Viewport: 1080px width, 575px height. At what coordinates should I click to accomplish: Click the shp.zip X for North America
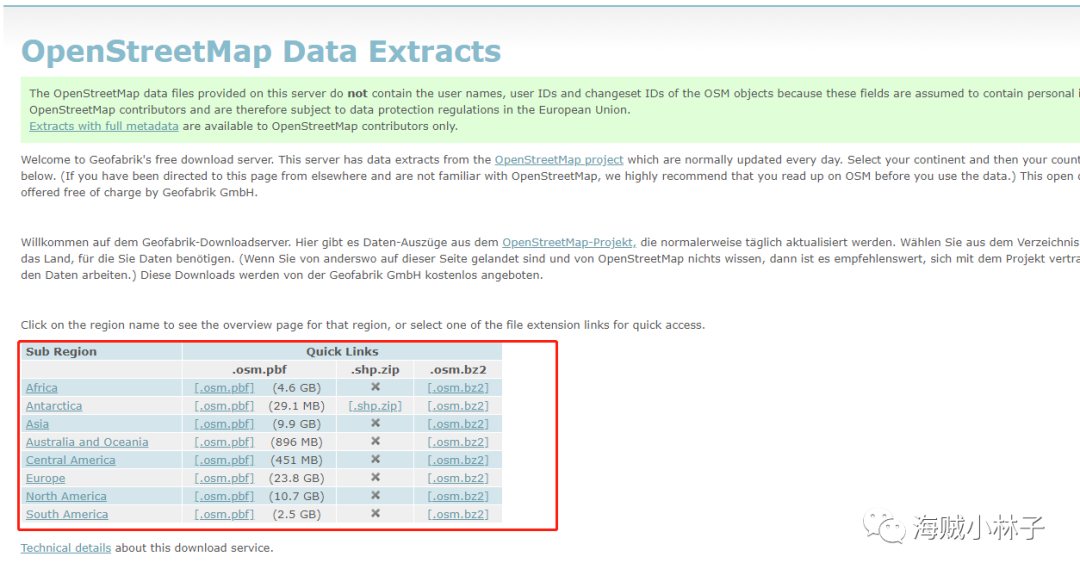375,495
